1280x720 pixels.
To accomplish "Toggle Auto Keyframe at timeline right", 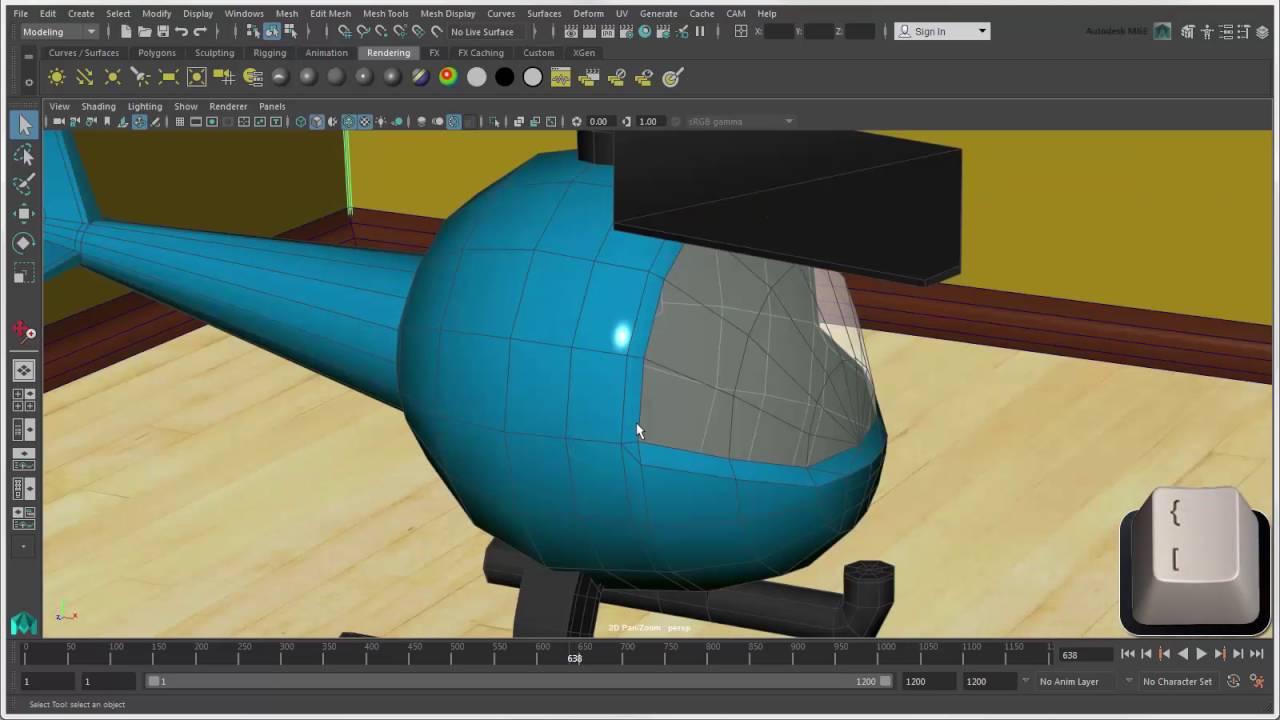I will [1233, 681].
